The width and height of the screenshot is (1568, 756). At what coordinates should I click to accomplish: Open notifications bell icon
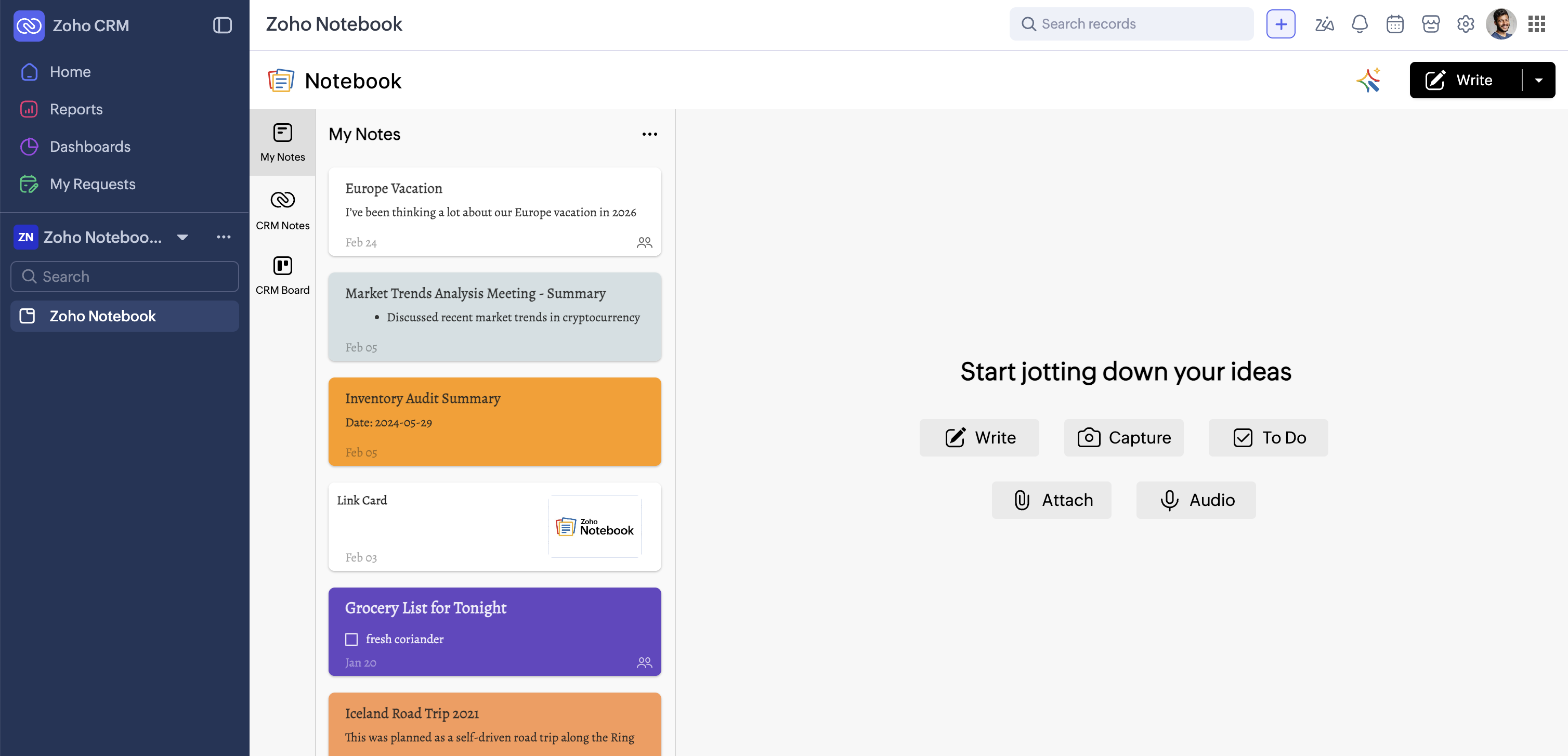(x=1359, y=24)
